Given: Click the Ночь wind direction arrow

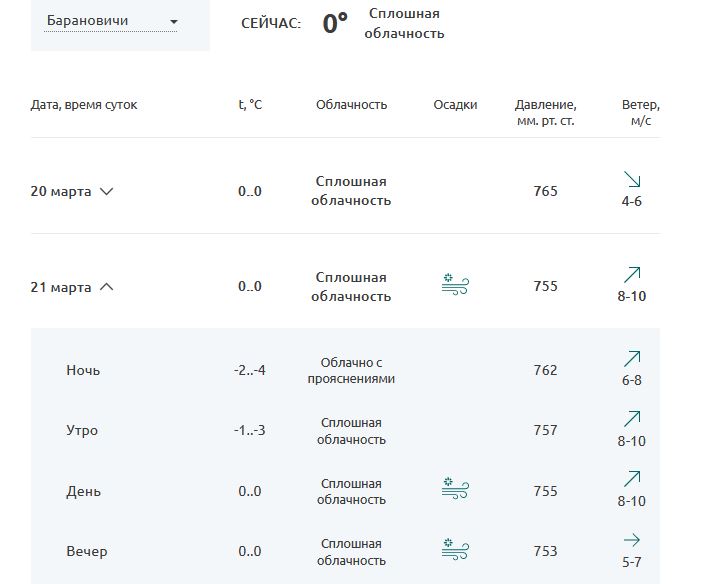Looking at the screenshot, I should pos(632,359).
